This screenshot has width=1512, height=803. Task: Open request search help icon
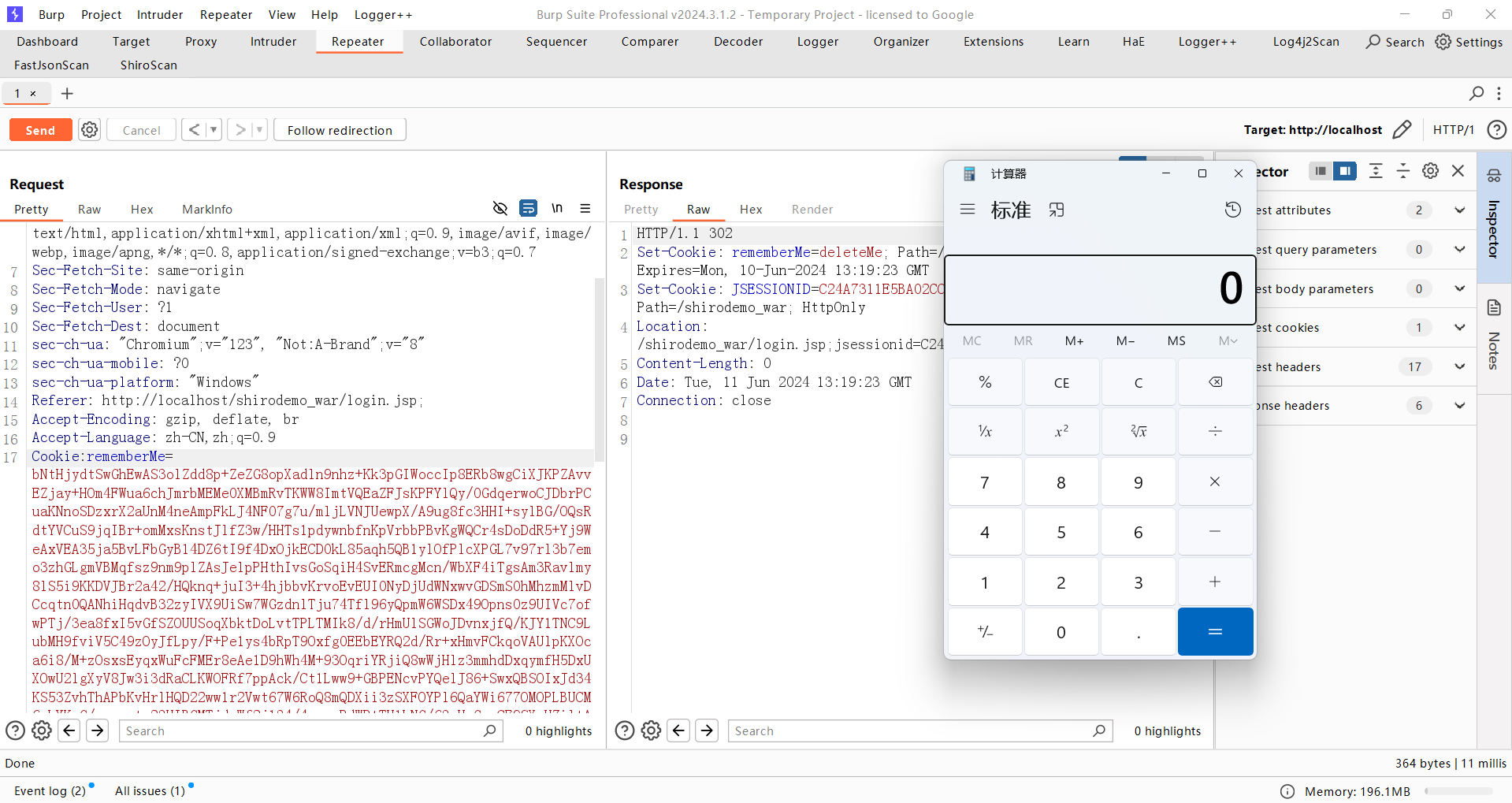tap(15, 731)
